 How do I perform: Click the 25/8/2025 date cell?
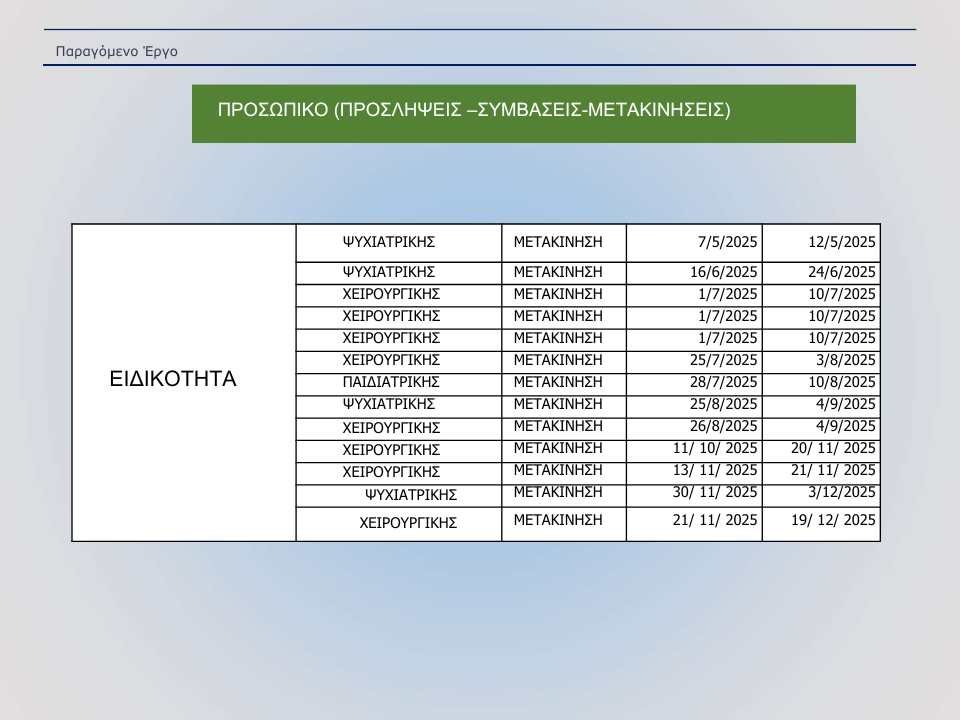click(694, 404)
